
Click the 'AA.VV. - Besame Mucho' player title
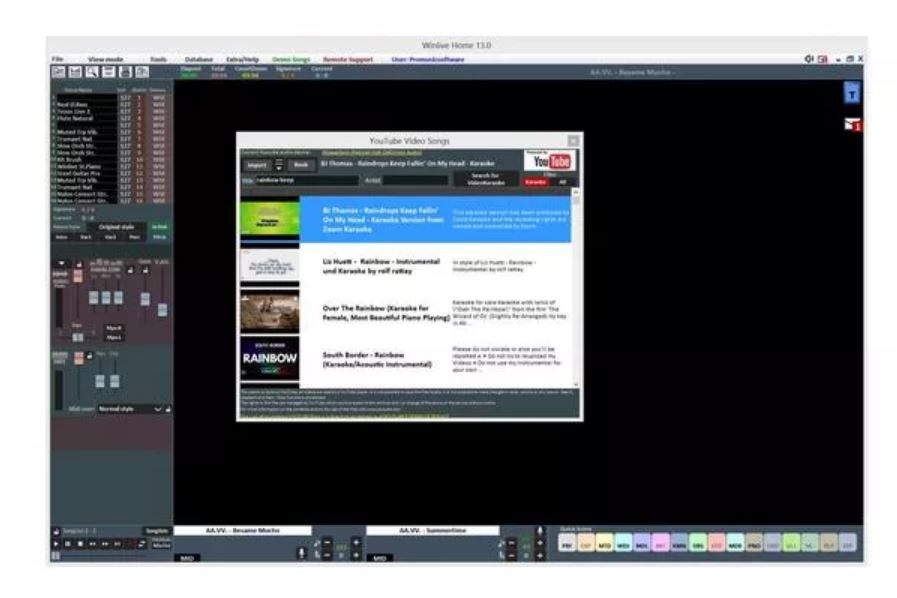point(243,530)
